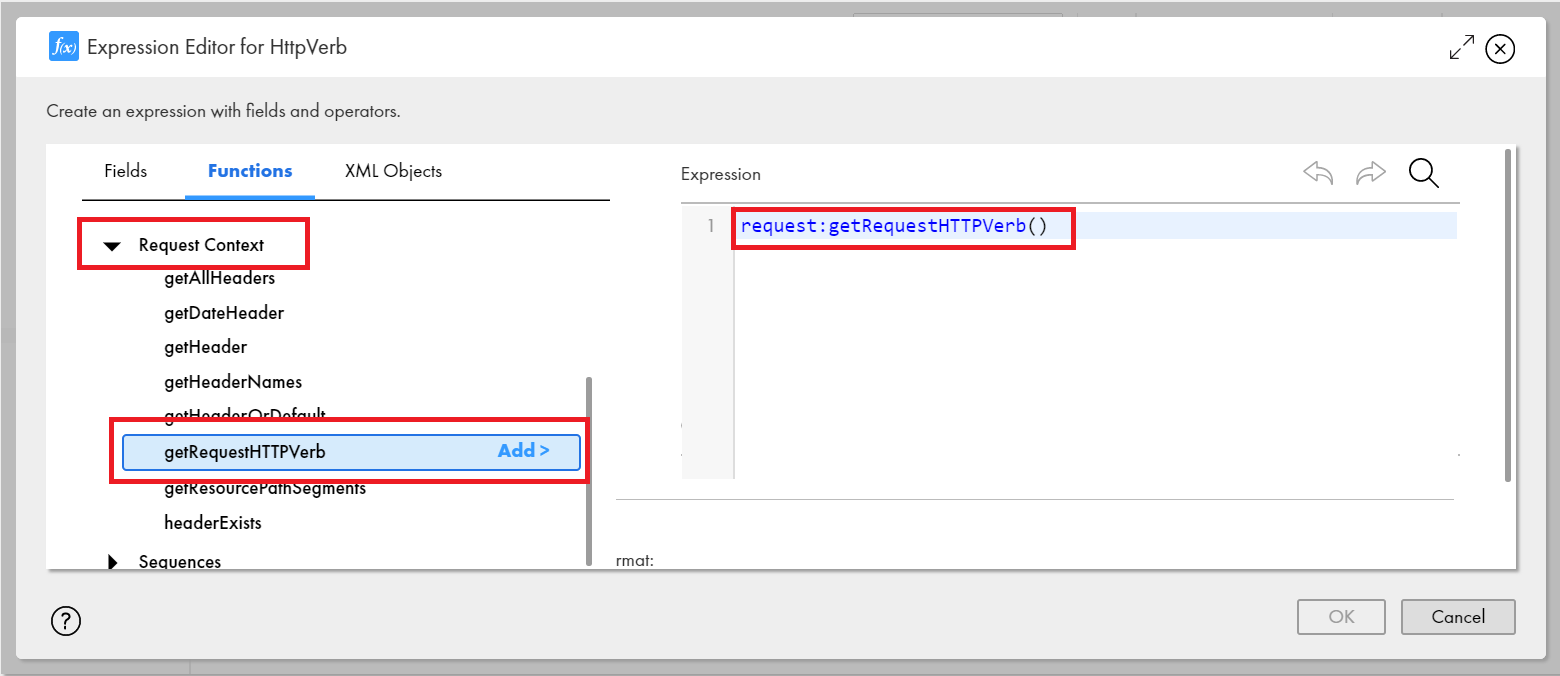Click the Expression label
1560x676 pixels.
721,174
